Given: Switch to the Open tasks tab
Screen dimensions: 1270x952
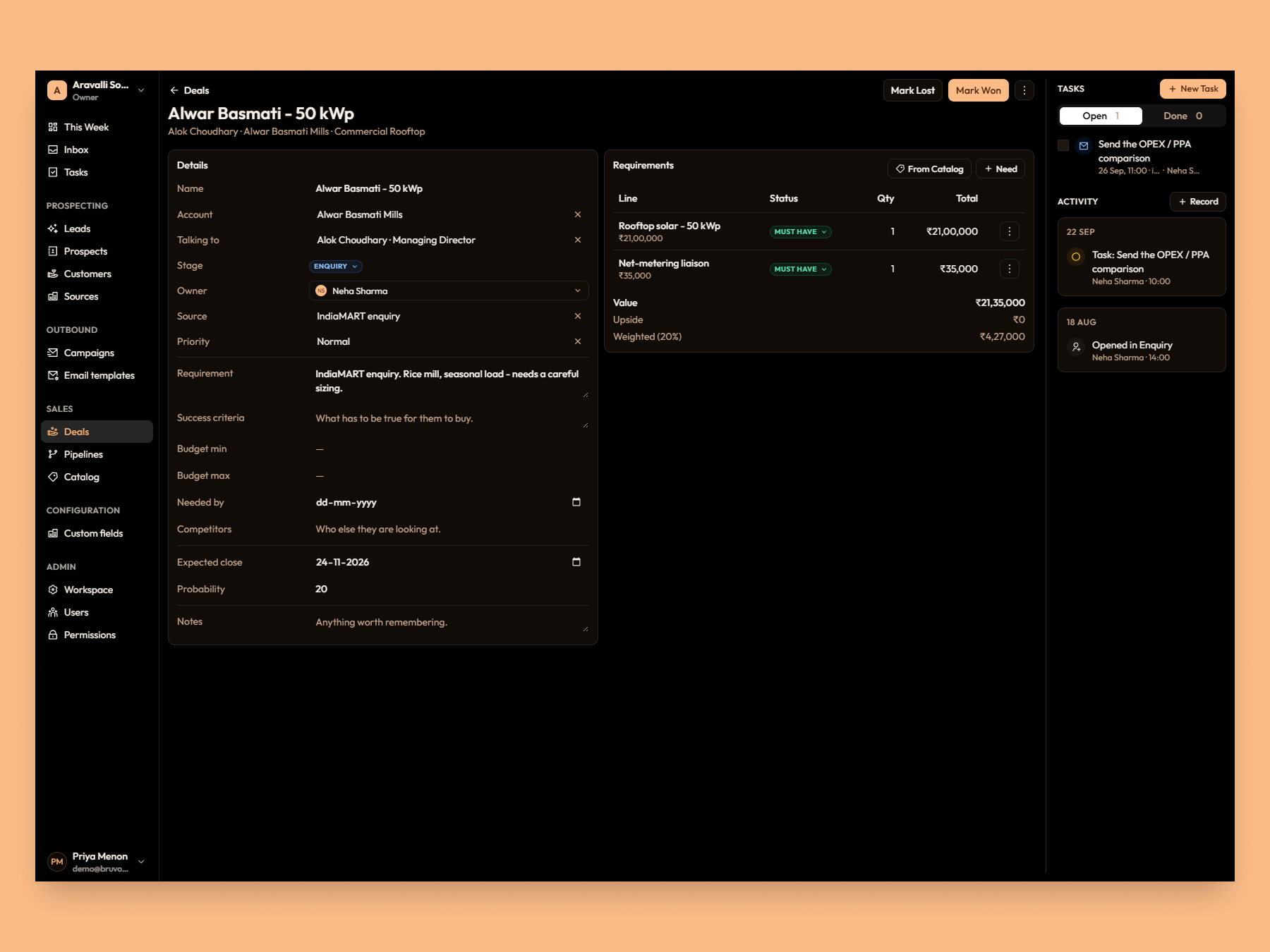Looking at the screenshot, I should tap(1101, 116).
